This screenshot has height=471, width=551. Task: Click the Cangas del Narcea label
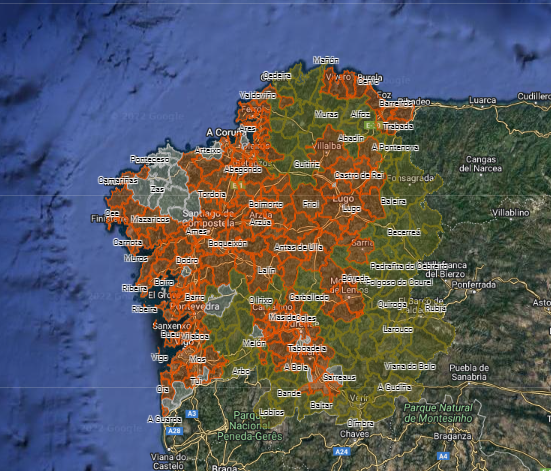click(x=481, y=164)
